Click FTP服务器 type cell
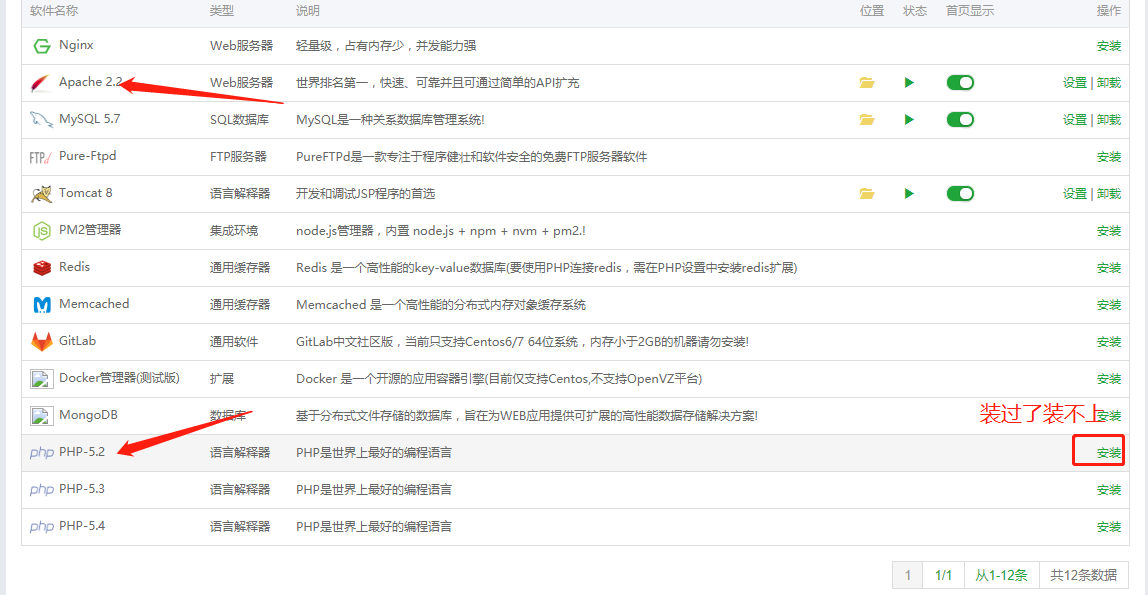Image resolution: width=1148 pixels, height=595 pixels. click(238, 157)
